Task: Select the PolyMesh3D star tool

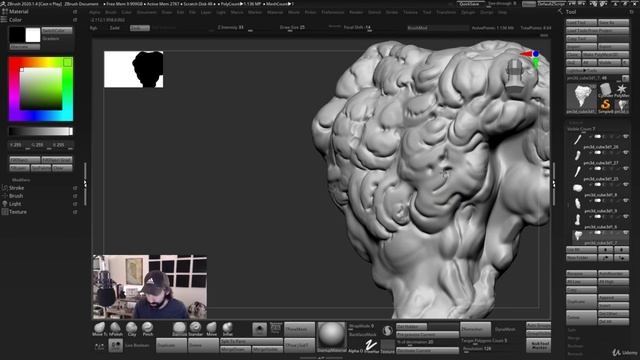Action: pos(622,90)
